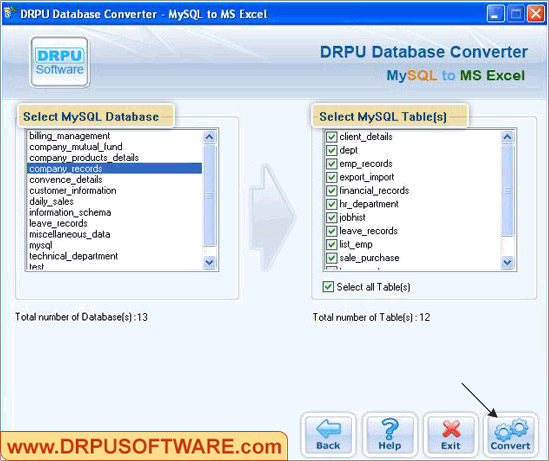549x461 pixels.
Task: Click table list scroll down arrow
Action: (x=507, y=262)
